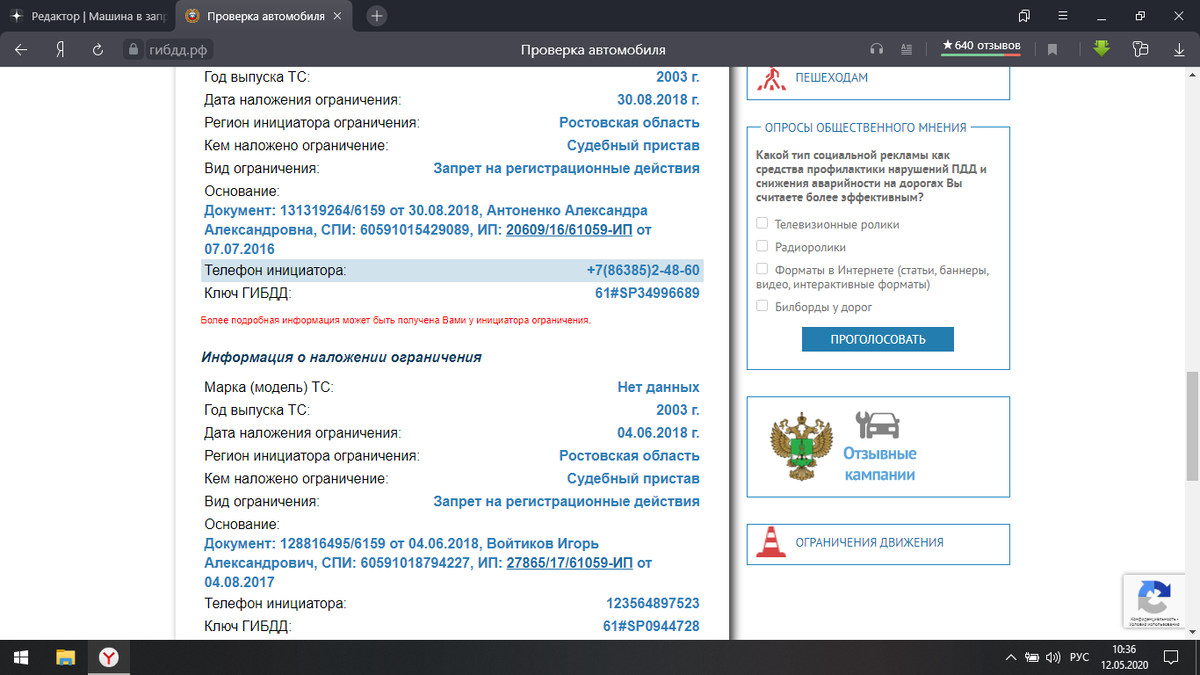Expand the hidden system tray icons
Viewport: 1200px width, 675px height.
(1009, 657)
